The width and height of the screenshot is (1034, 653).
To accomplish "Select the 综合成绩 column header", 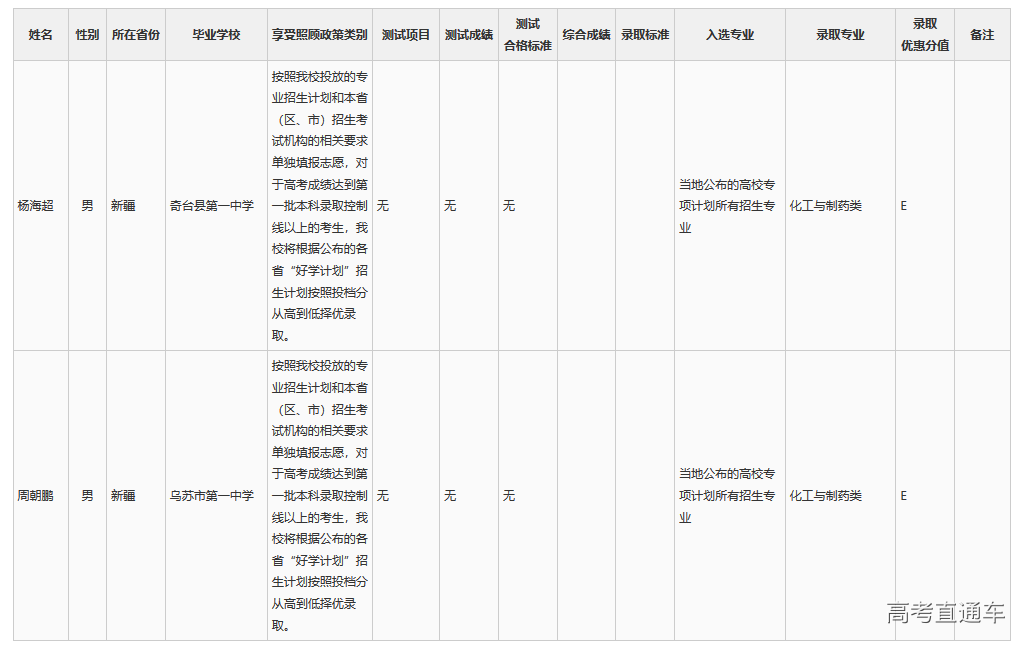I will point(586,33).
